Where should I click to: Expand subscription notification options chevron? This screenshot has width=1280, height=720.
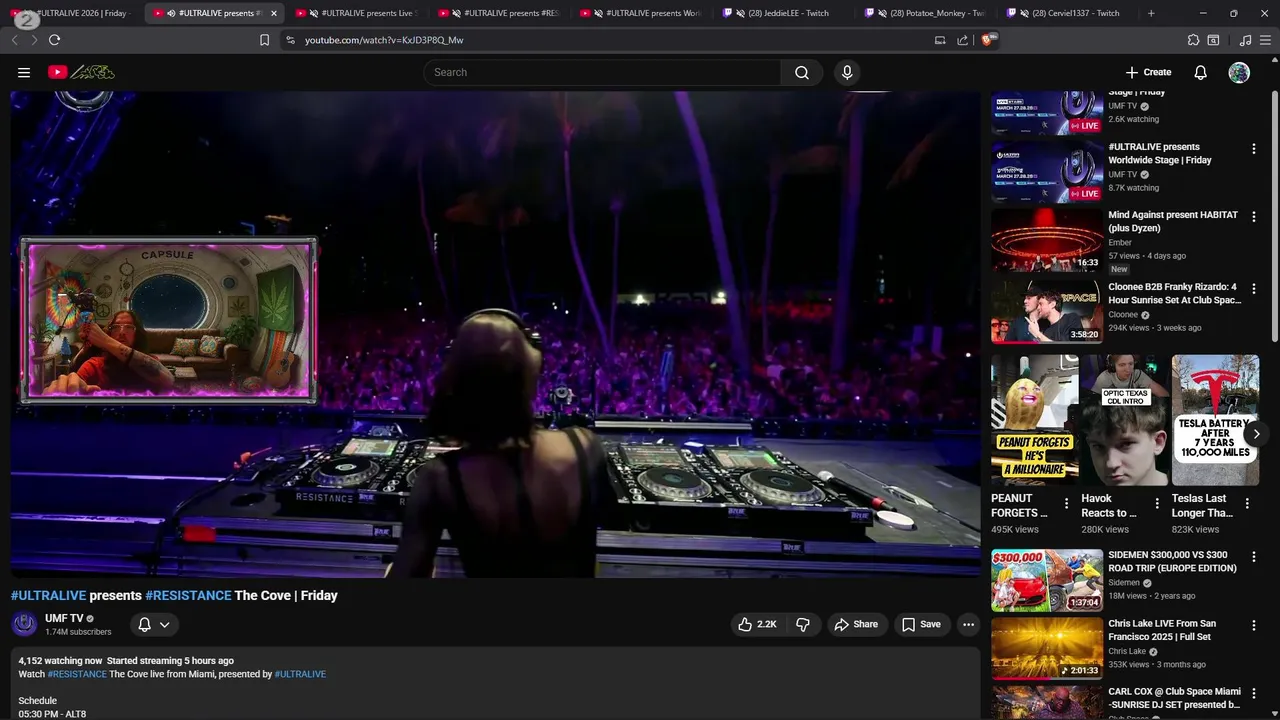165,624
